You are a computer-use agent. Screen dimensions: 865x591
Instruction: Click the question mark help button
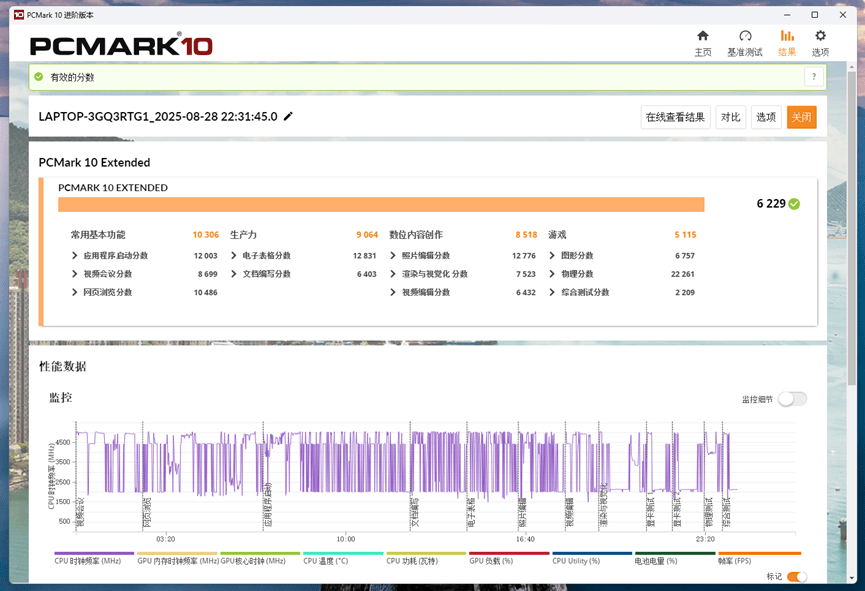tap(814, 77)
